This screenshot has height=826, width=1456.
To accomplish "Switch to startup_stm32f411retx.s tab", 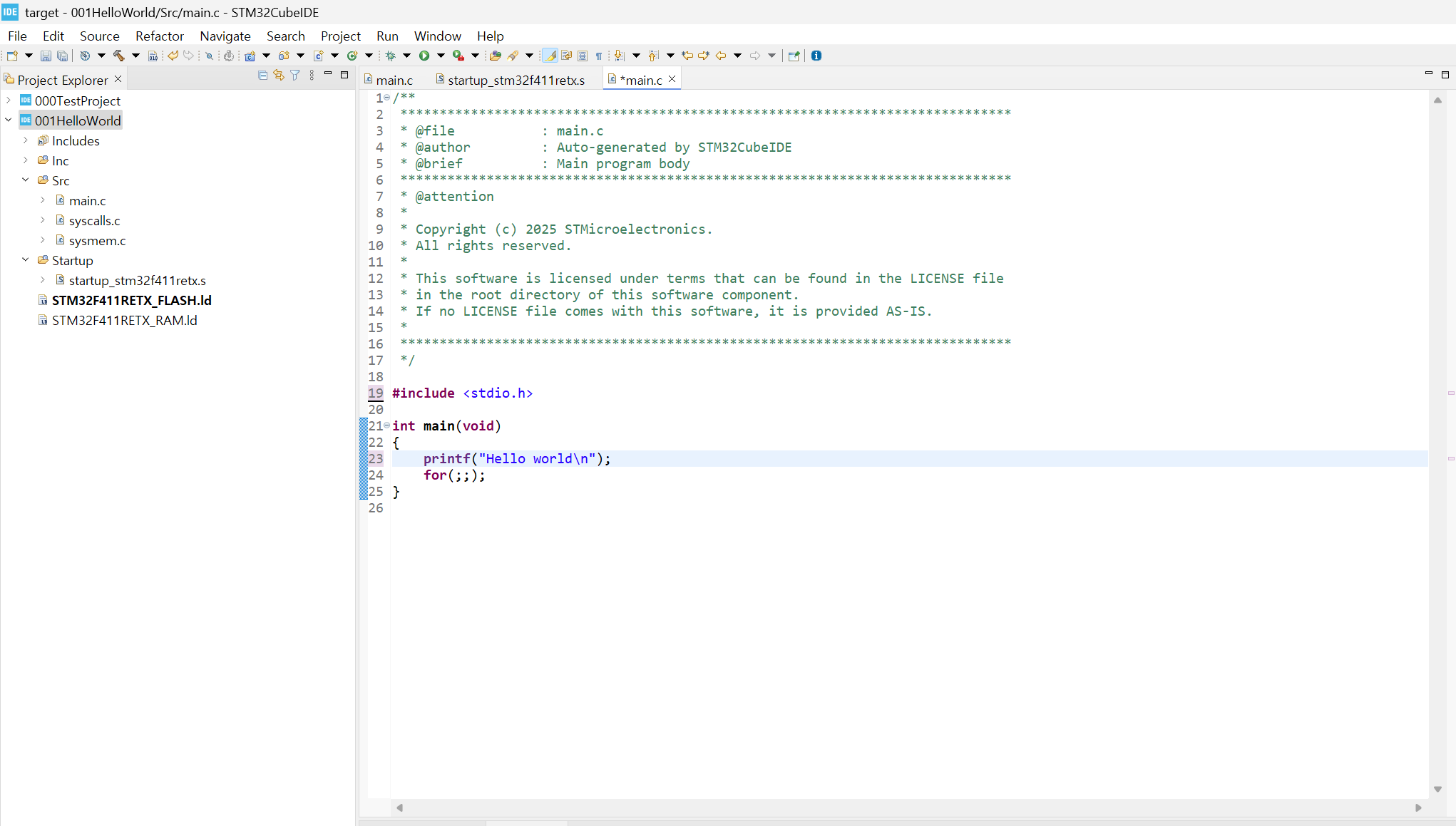I will coord(516,80).
